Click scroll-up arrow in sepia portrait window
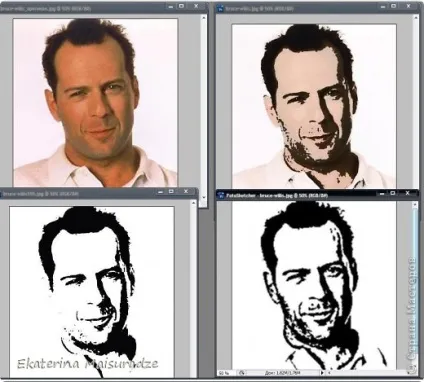 click(x=415, y=17)
